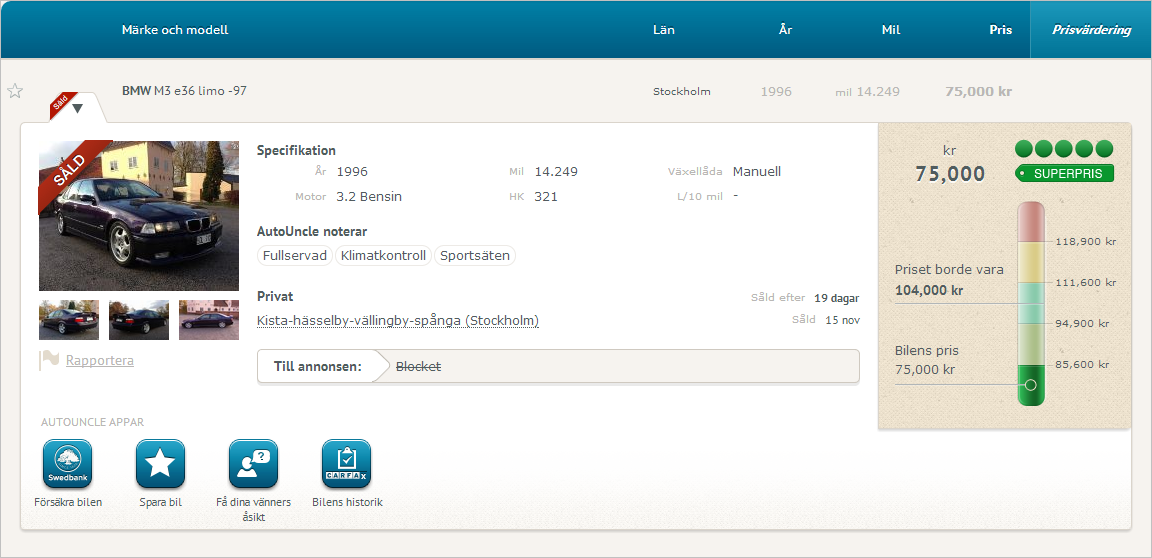Select the first small car thumbnail
Image resolution: width=1152 pixels, height=558 pixels.
[x=69, y=320]
